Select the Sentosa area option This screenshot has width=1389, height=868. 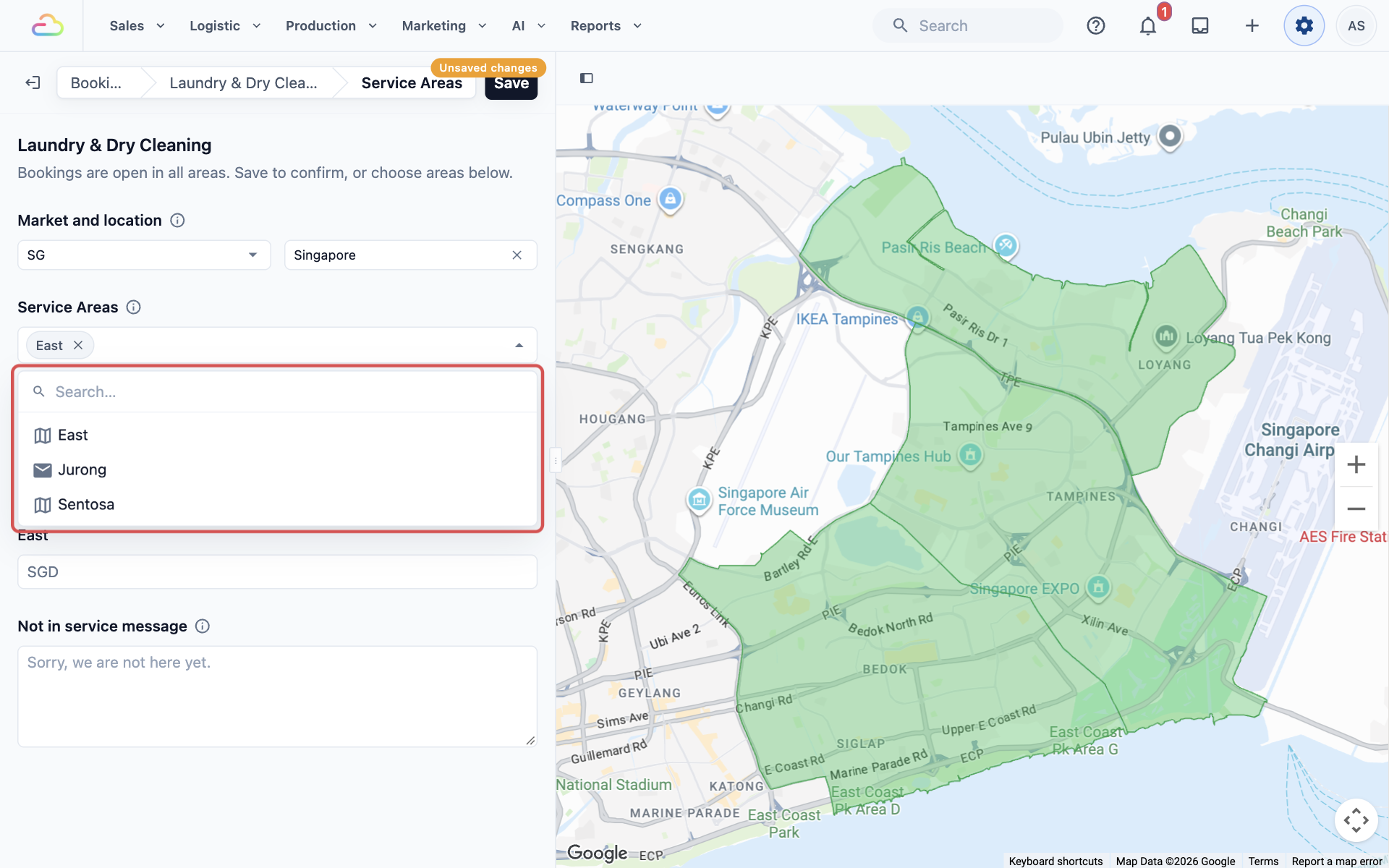(278, 505)
